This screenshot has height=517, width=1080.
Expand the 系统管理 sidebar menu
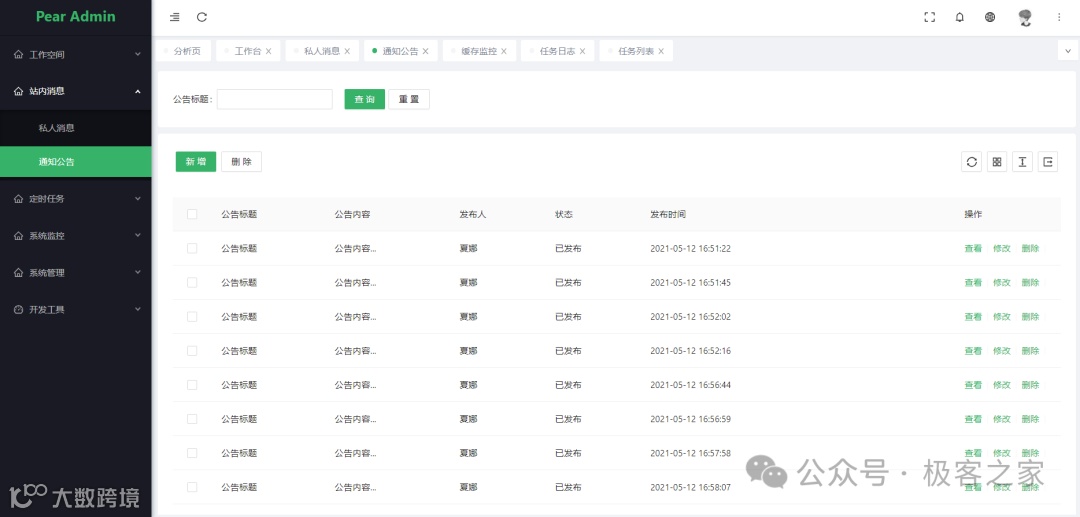point(76,273)
